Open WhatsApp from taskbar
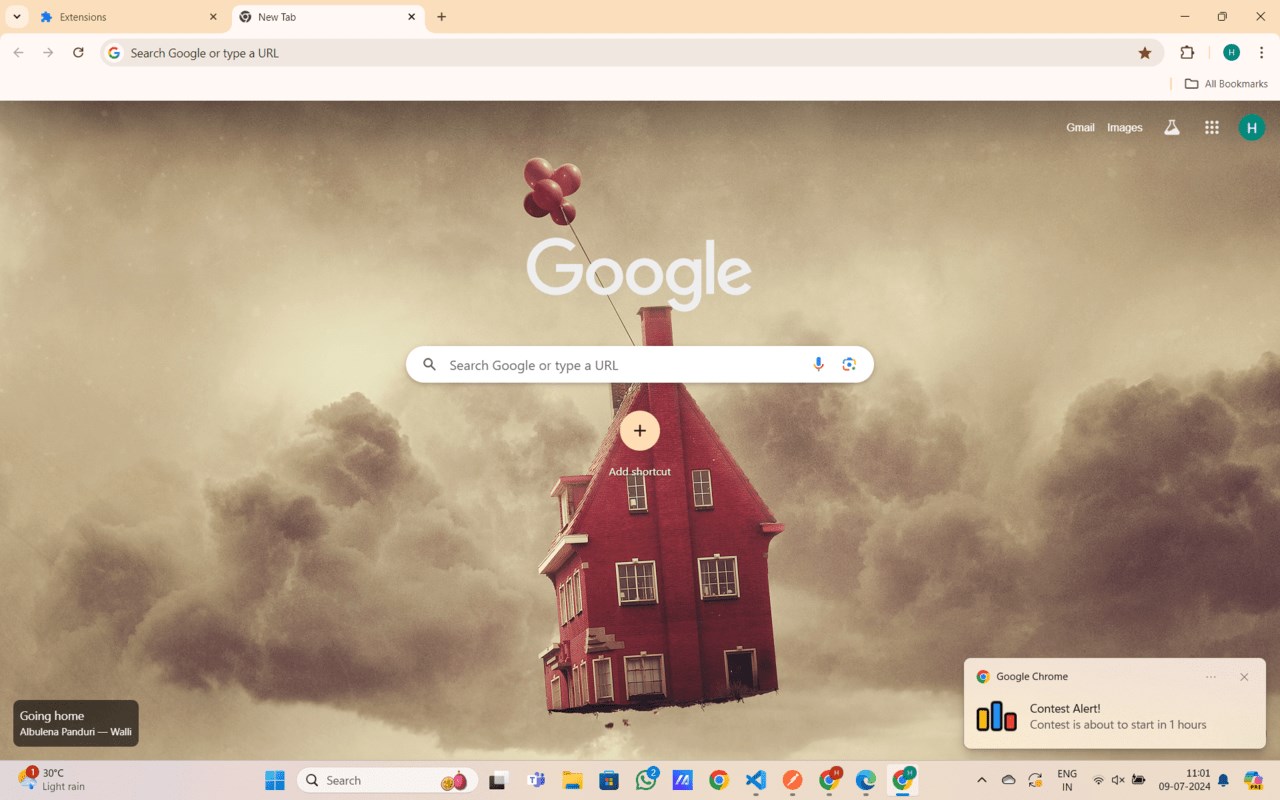 coord(646,780)
